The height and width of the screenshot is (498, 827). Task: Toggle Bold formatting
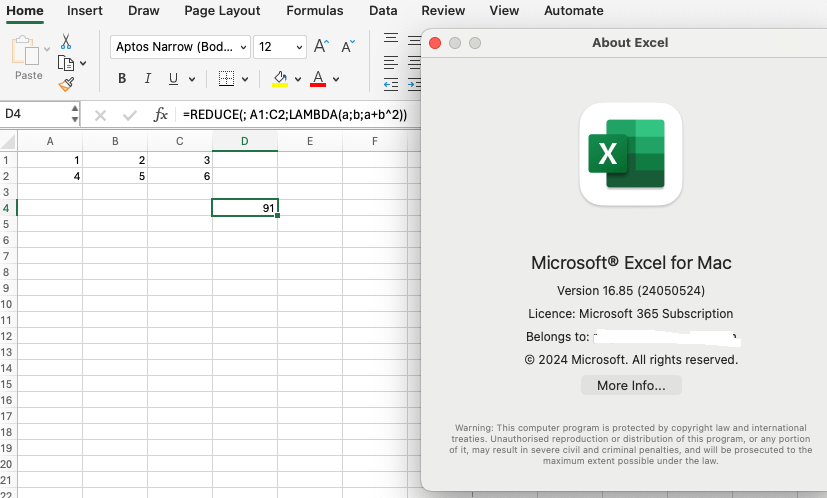tap(122, 79)
